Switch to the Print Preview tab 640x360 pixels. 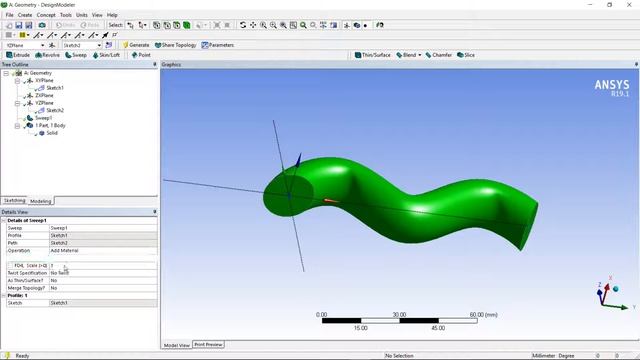pyautogui.click(x=208, y=345)
